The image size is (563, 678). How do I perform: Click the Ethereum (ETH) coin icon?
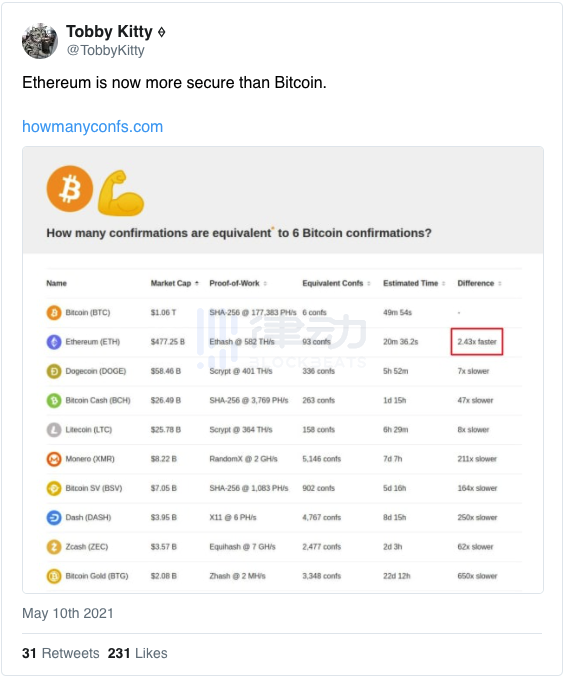(x=54, y=342)
